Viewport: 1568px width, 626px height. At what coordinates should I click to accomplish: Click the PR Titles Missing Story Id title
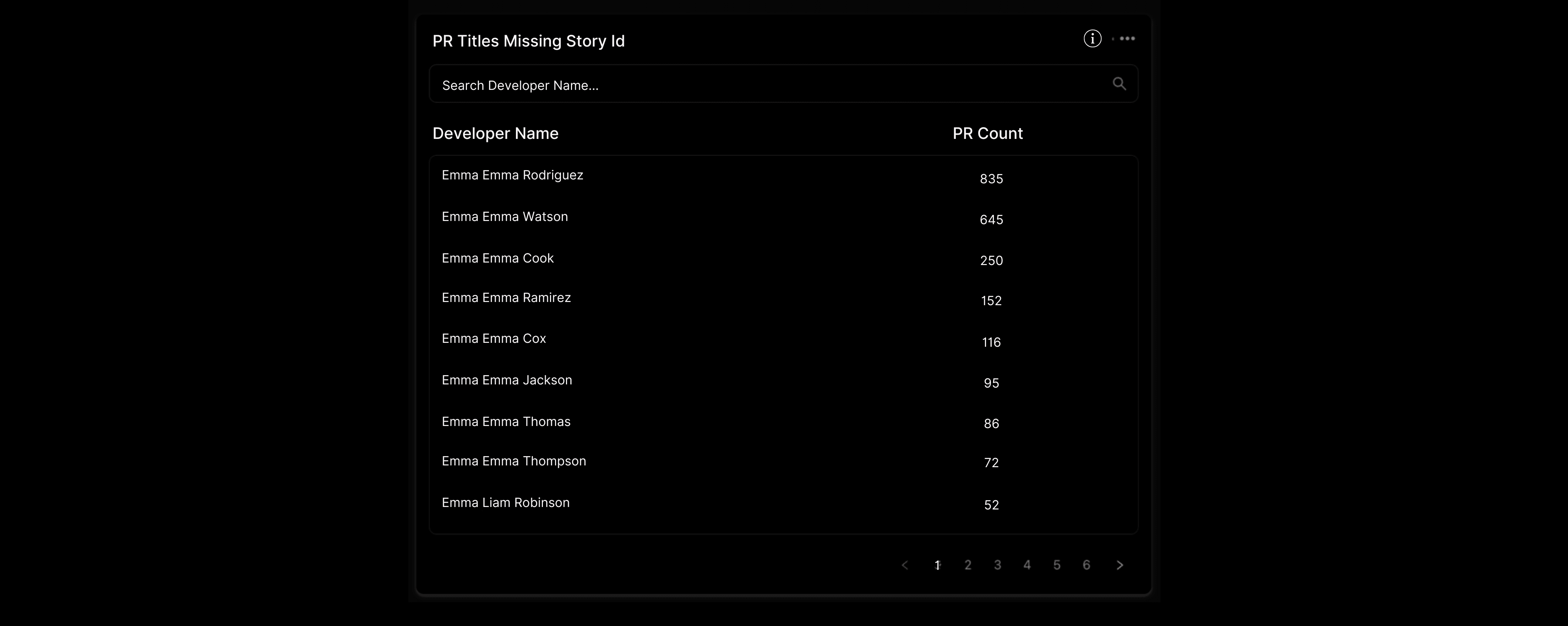pyautogui.click(x=528, y=40)
